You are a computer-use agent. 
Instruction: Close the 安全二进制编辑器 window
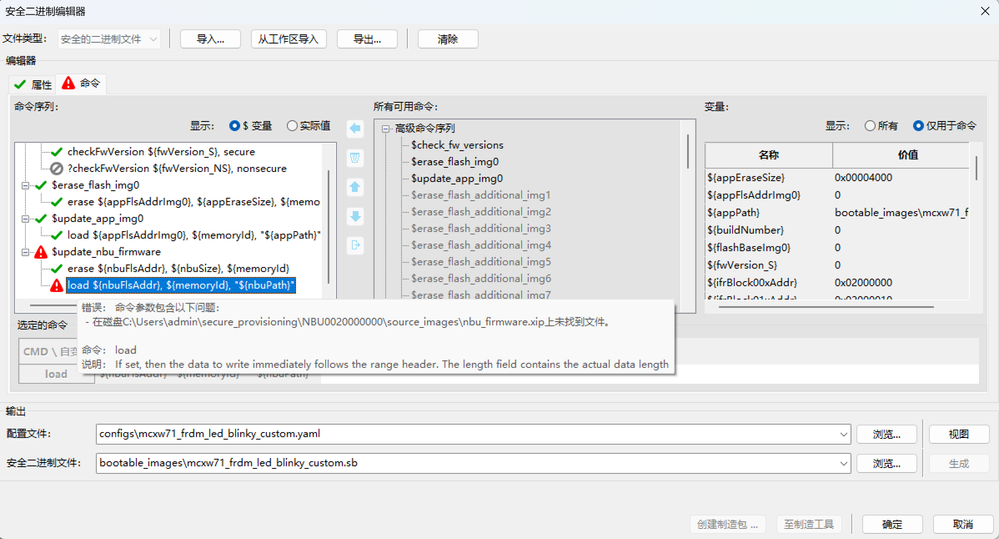pos(984,11)
